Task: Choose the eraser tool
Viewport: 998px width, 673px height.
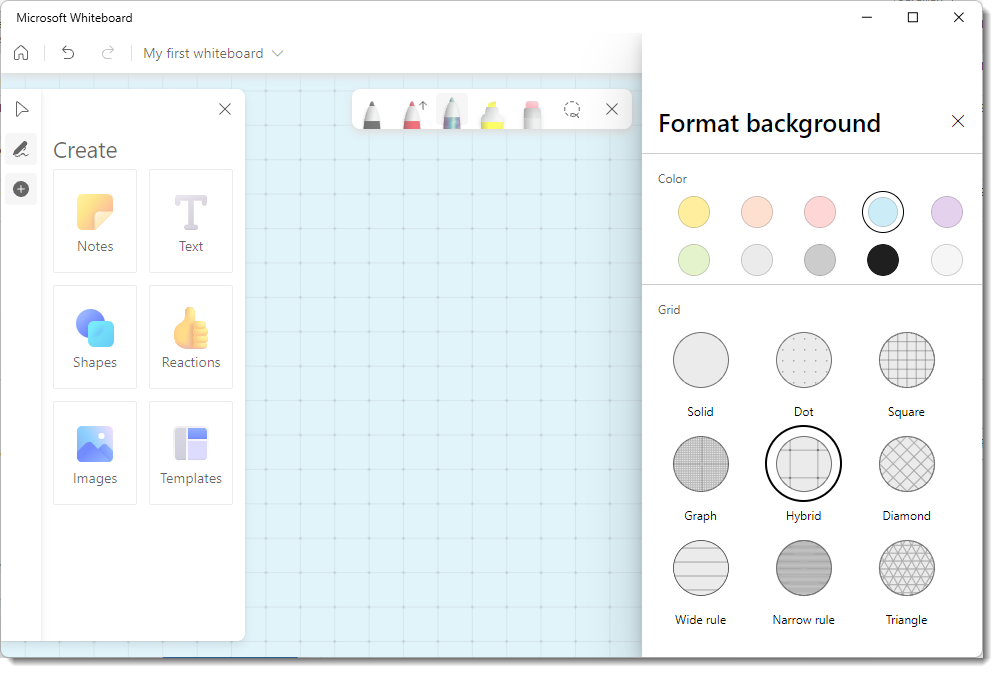Action: coord(532,113)
